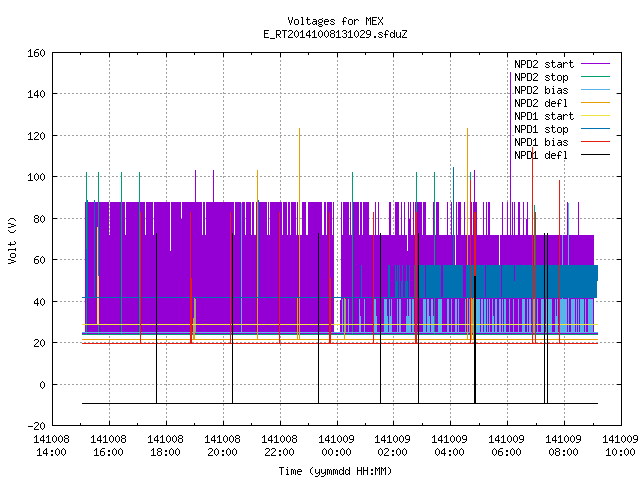Screen dimensions: 640x480
Task: Click the 141009 00:00 x-axis tick label
Action: coord(336,446)
